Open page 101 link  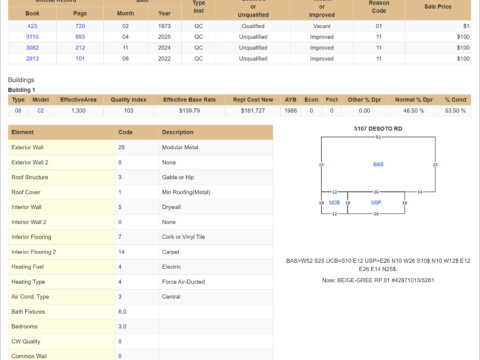tap(80, 59)
